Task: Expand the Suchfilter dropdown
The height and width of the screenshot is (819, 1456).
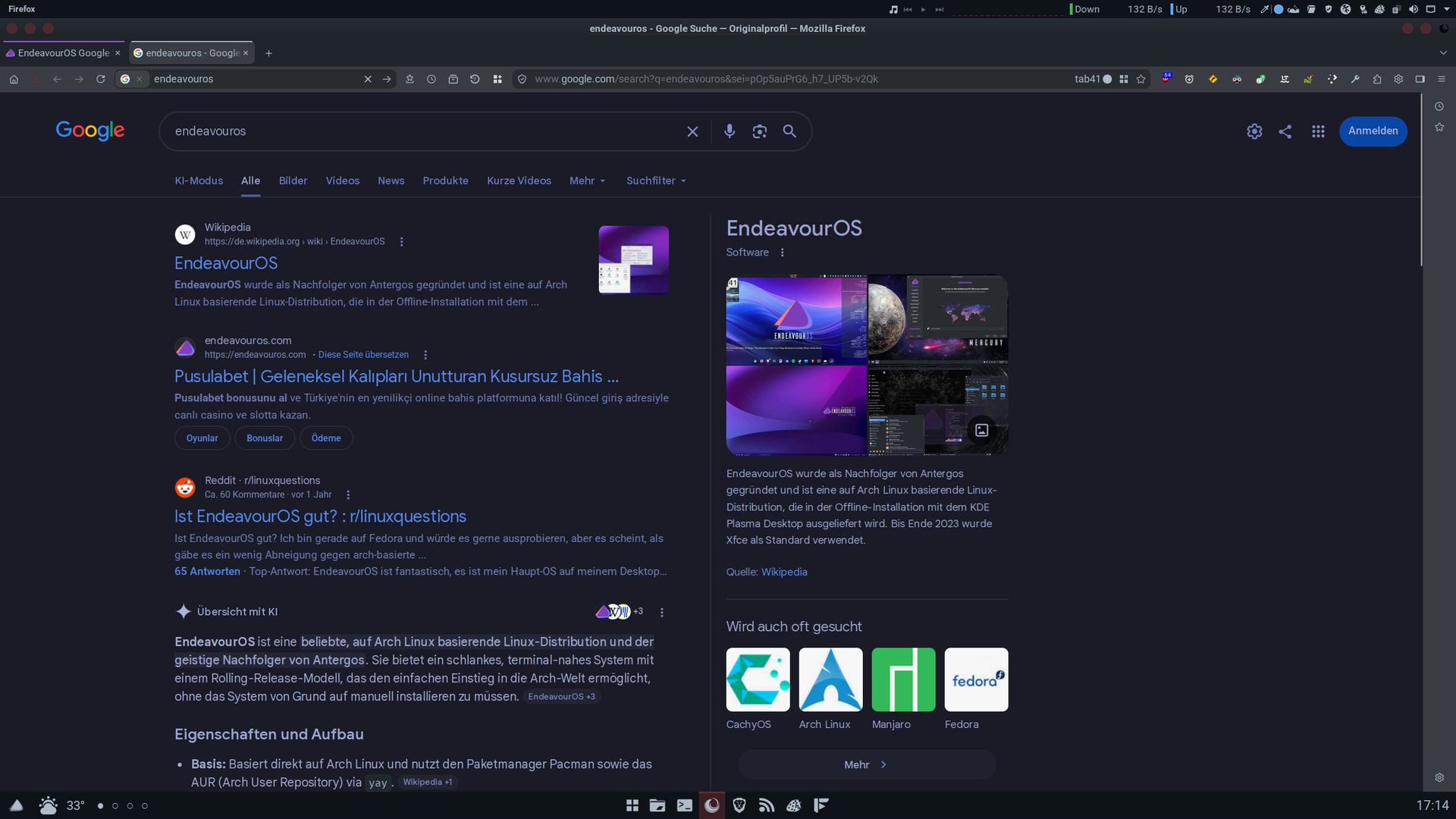Action: pyautogui.click(x=656, y=180)
